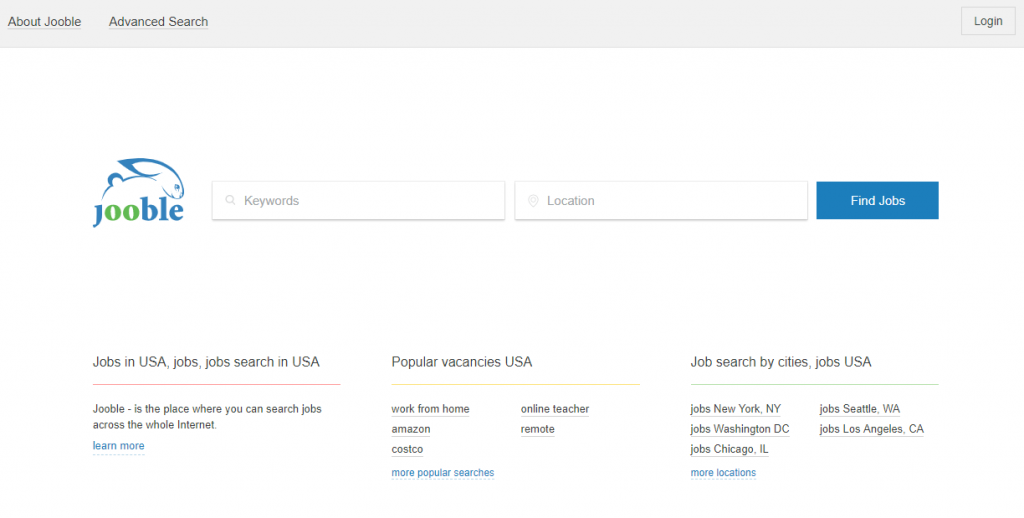Image resolution: width=1024 pixels, height=518 pixels.
Task: Click the Popular vacancies USA heading
Action: (x=462, y=362)
